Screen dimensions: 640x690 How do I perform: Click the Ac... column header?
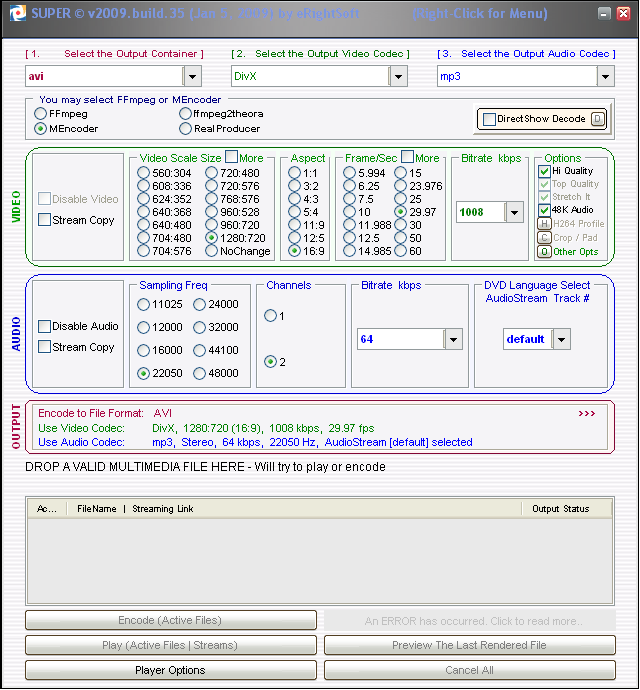(47, 509)
